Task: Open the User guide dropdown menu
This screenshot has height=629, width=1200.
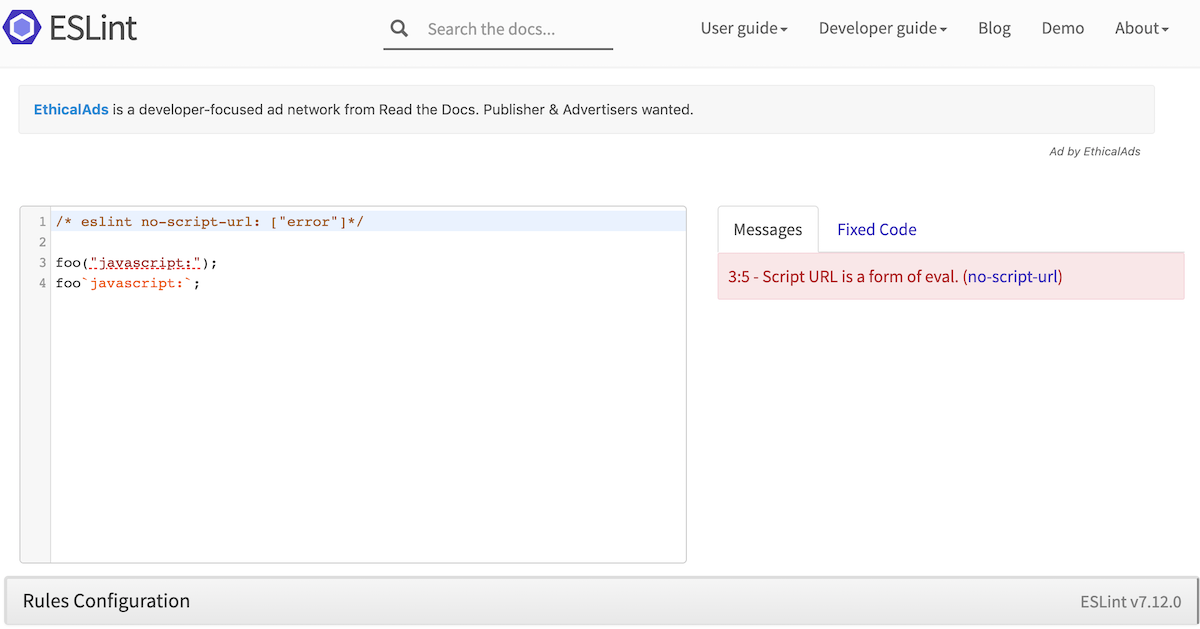Action: click(744, 28)
